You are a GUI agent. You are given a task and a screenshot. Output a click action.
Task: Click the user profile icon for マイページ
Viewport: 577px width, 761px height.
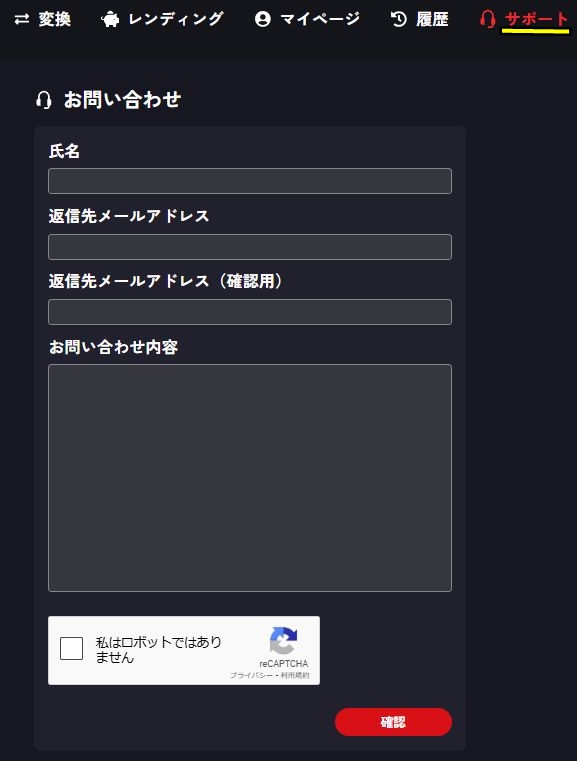(x=263, y=19)
